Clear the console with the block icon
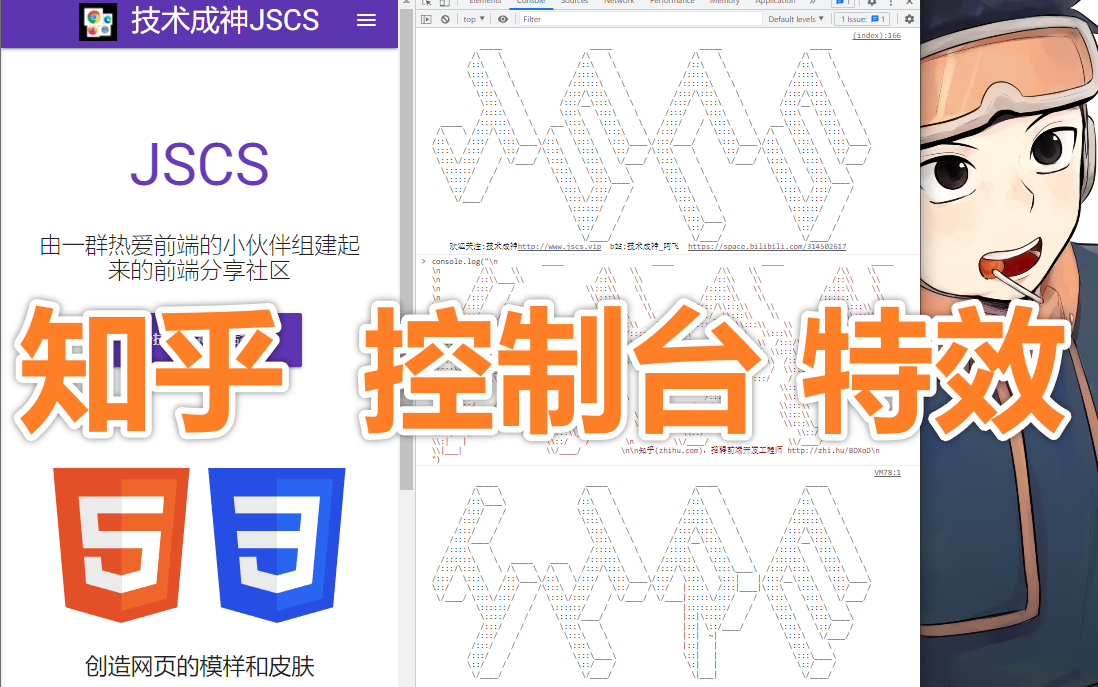The image size is (1098, 687). coord(445,19)
